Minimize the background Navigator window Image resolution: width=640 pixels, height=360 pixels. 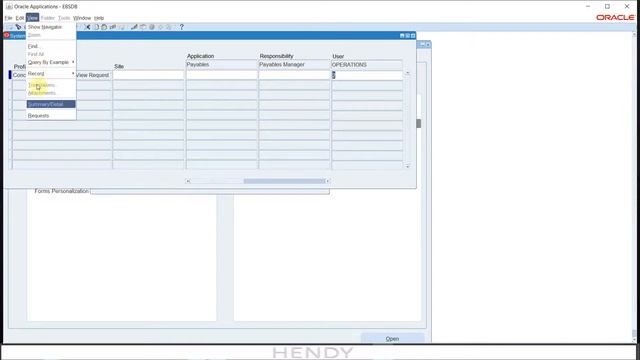(423, 44)
